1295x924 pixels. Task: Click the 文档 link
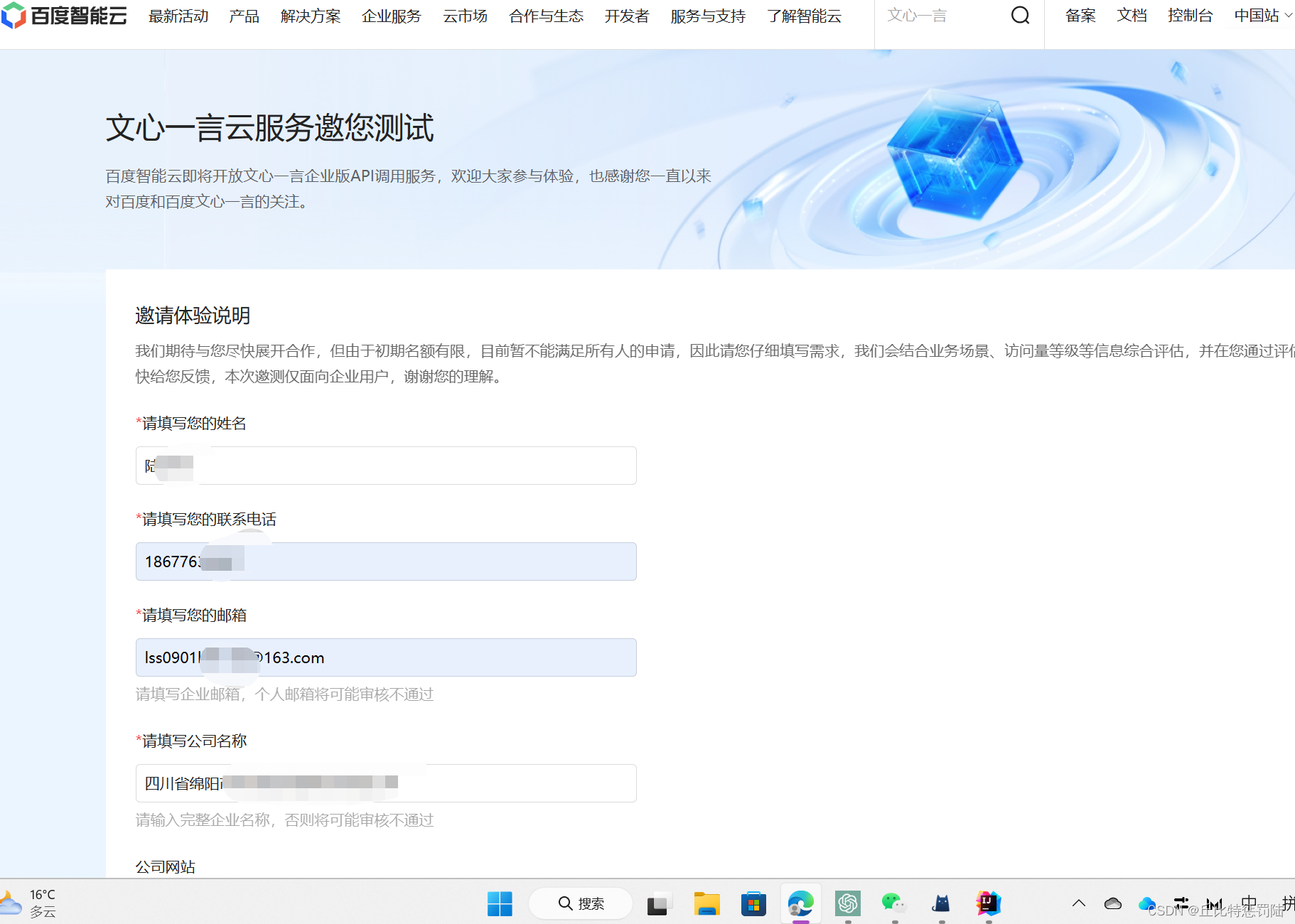pos(1132,16)
